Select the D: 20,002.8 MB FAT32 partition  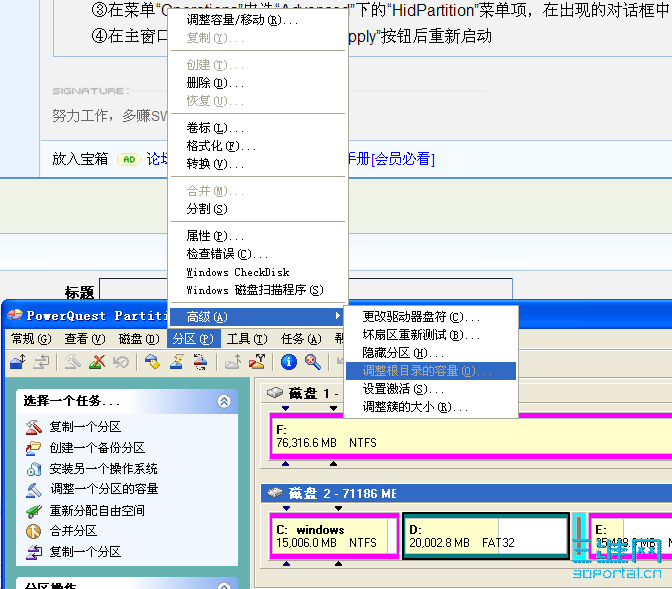point(486,536)
